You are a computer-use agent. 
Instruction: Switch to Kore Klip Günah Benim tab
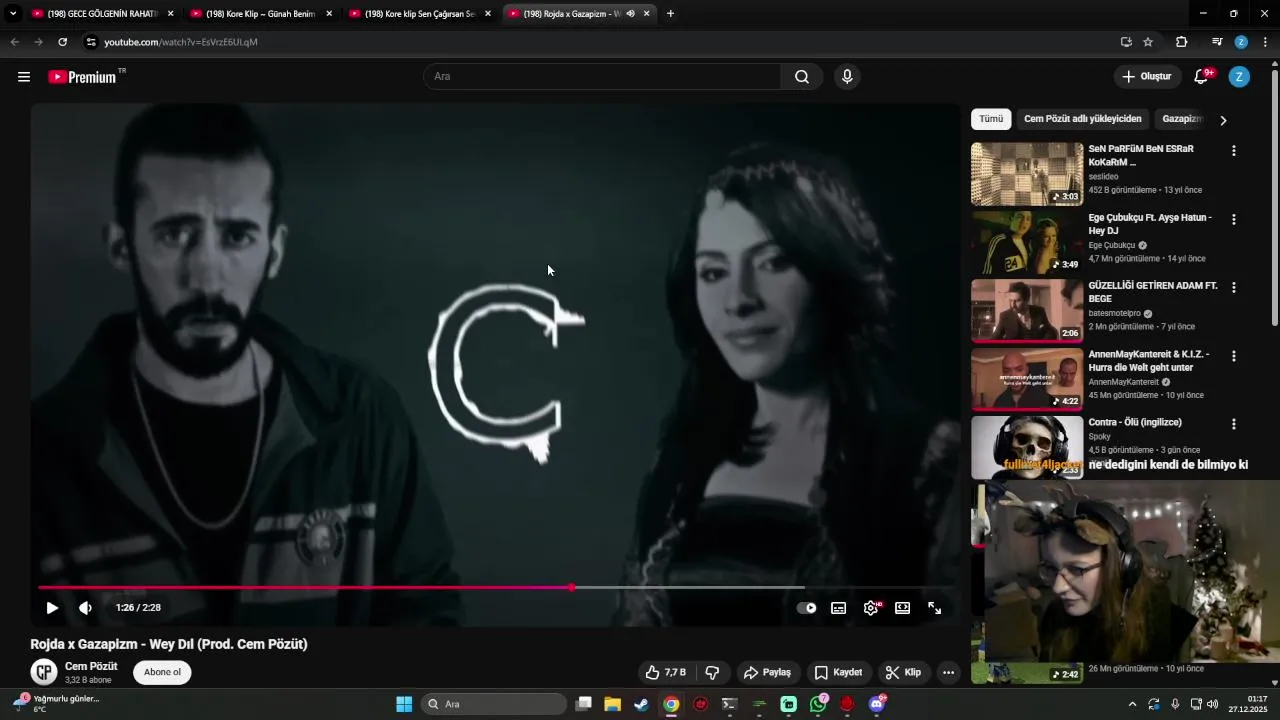[260, 14]
